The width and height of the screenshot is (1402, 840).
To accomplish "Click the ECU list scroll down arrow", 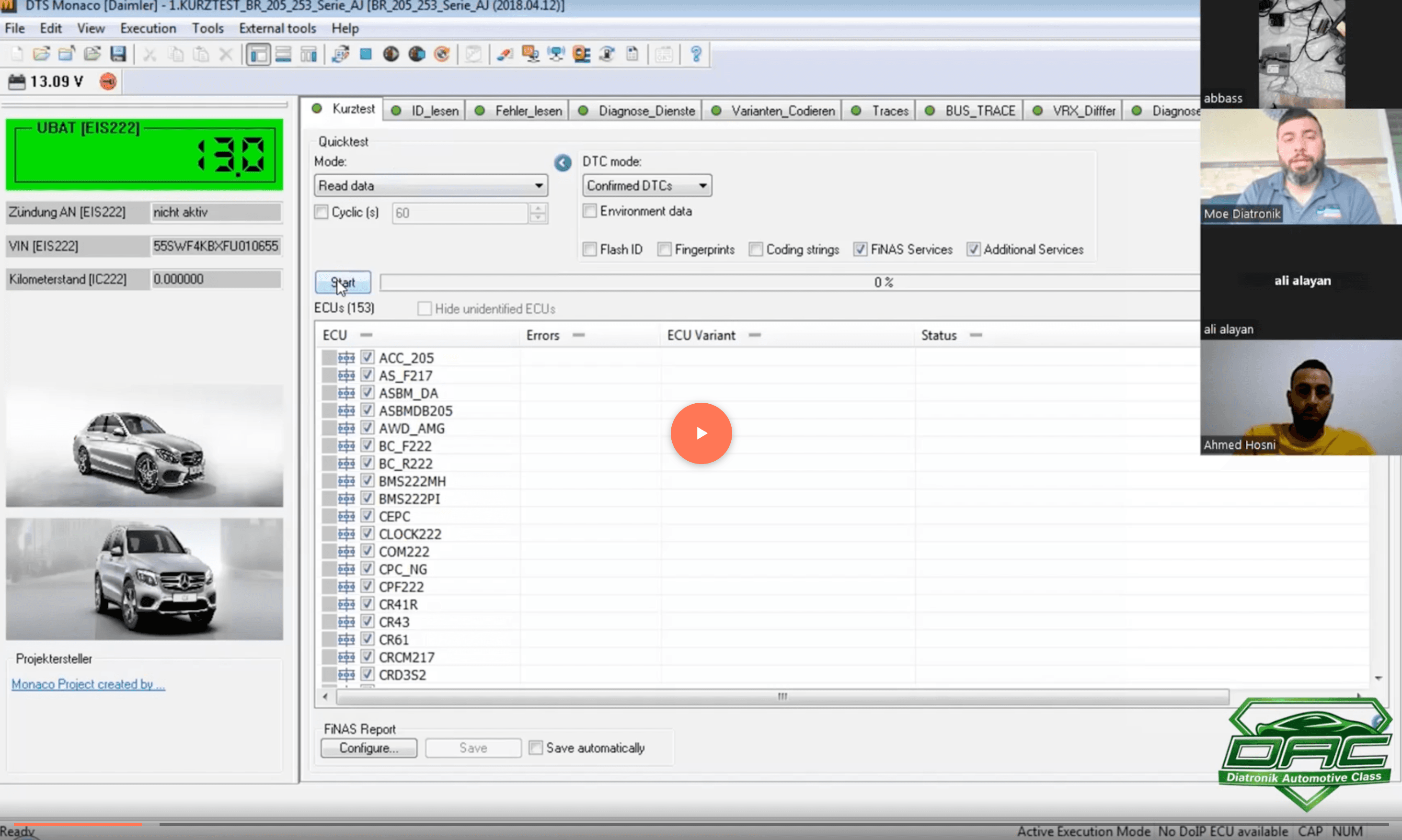I will click(1378, 678).
